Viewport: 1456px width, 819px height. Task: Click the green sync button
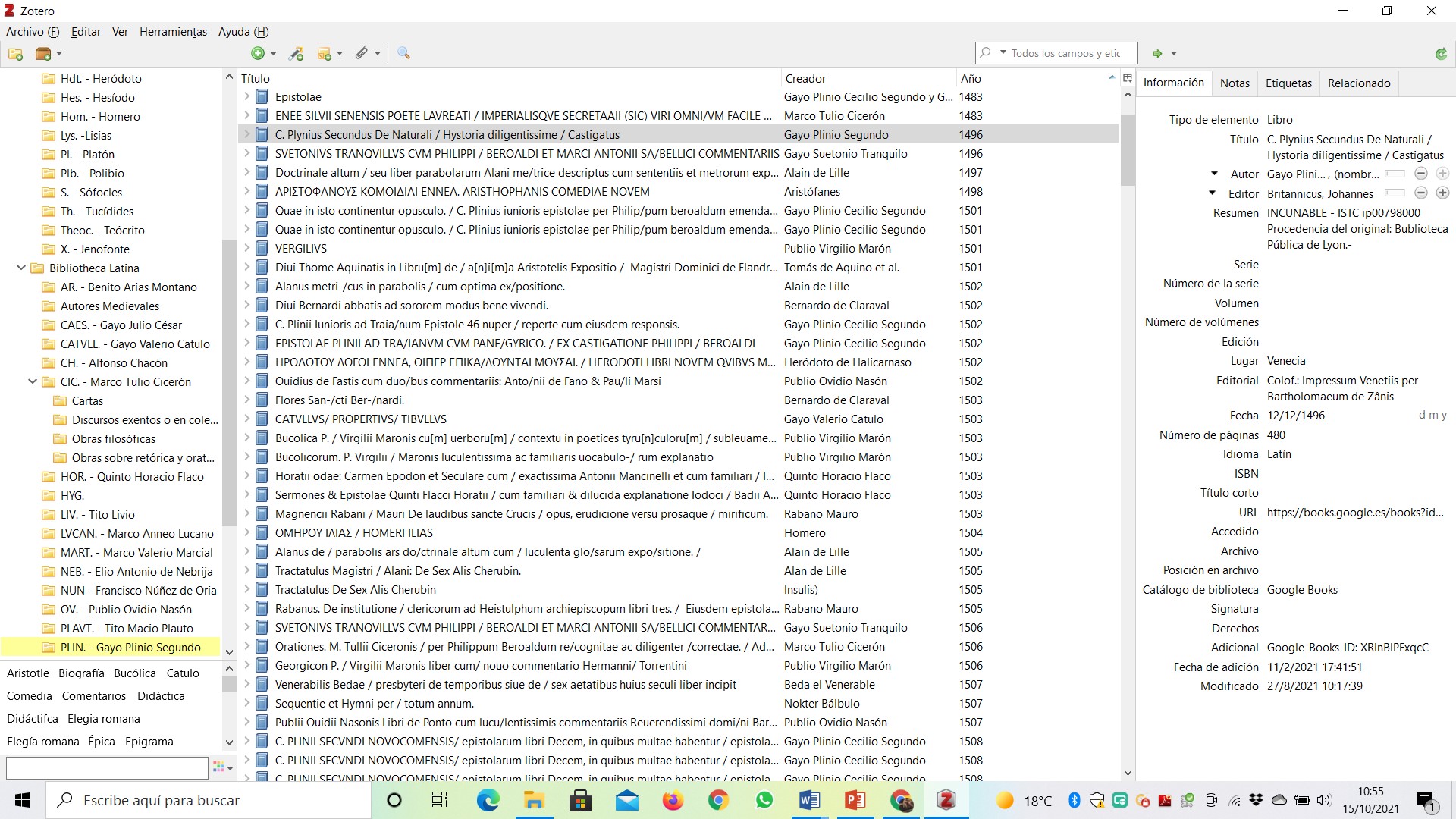pos(1440,54)
